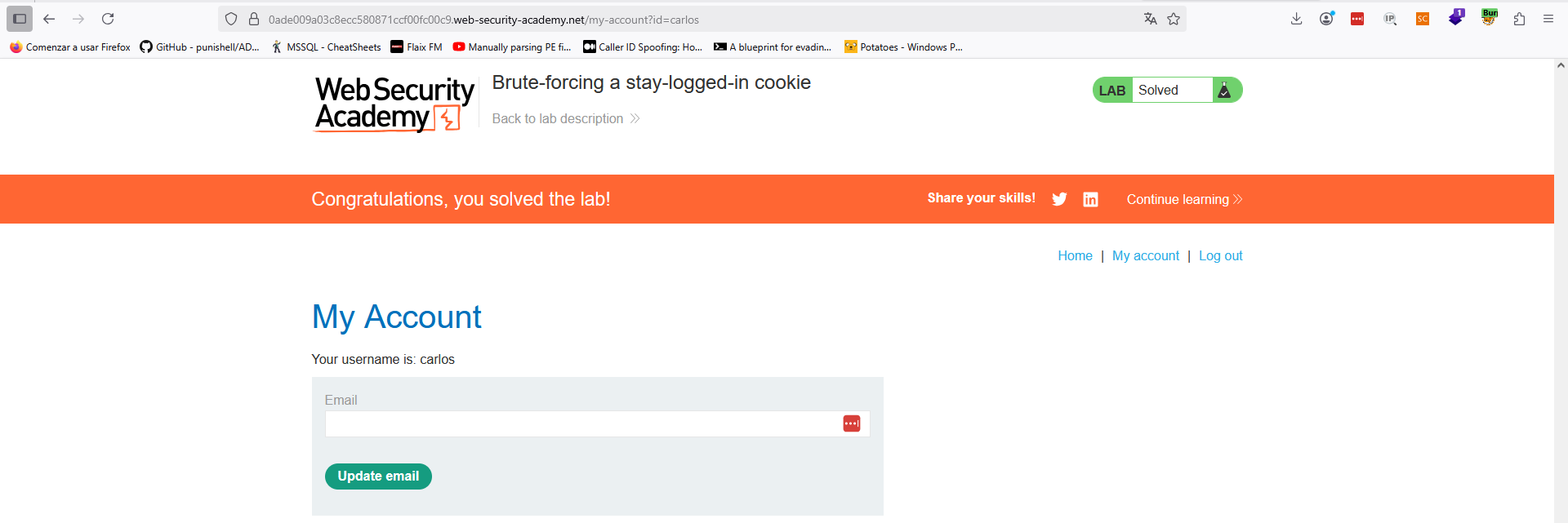
Task: Click into the Email input field
Action: (x=580, y=424)
